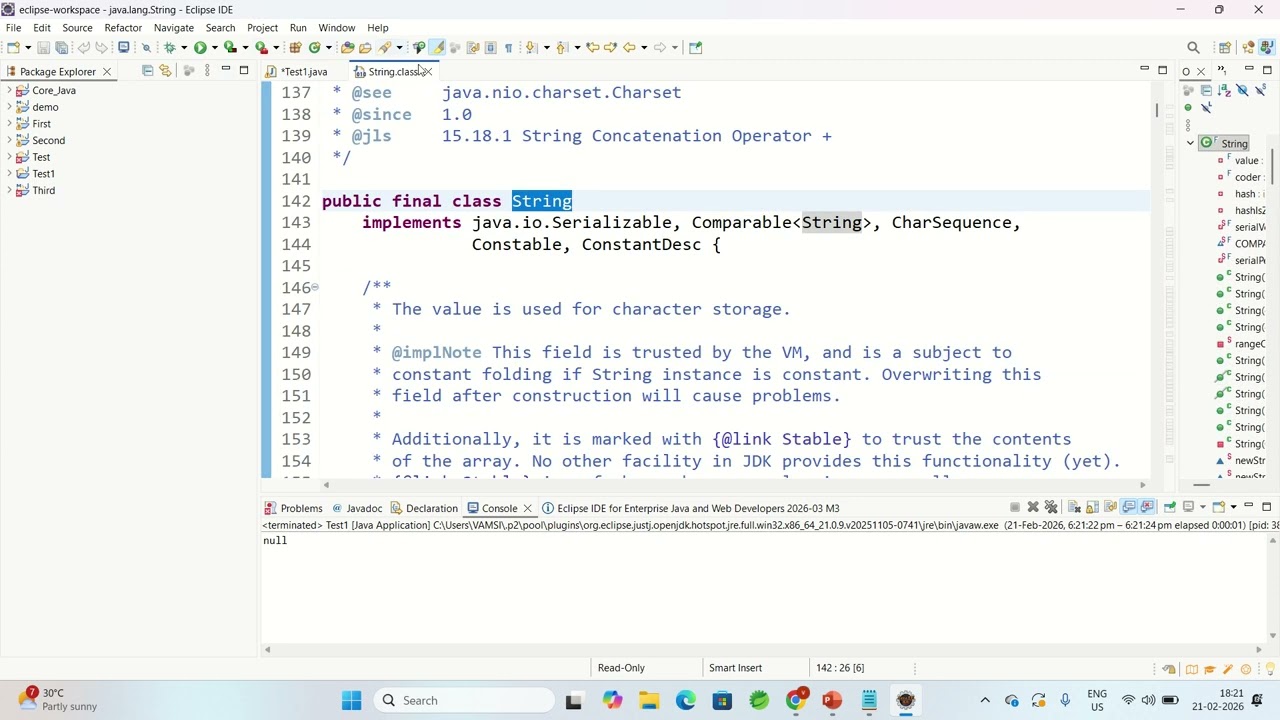1280x720 pixels.
Task: Click the Coverage run icon
Action: pyautogui.click(x=230, y=47)
